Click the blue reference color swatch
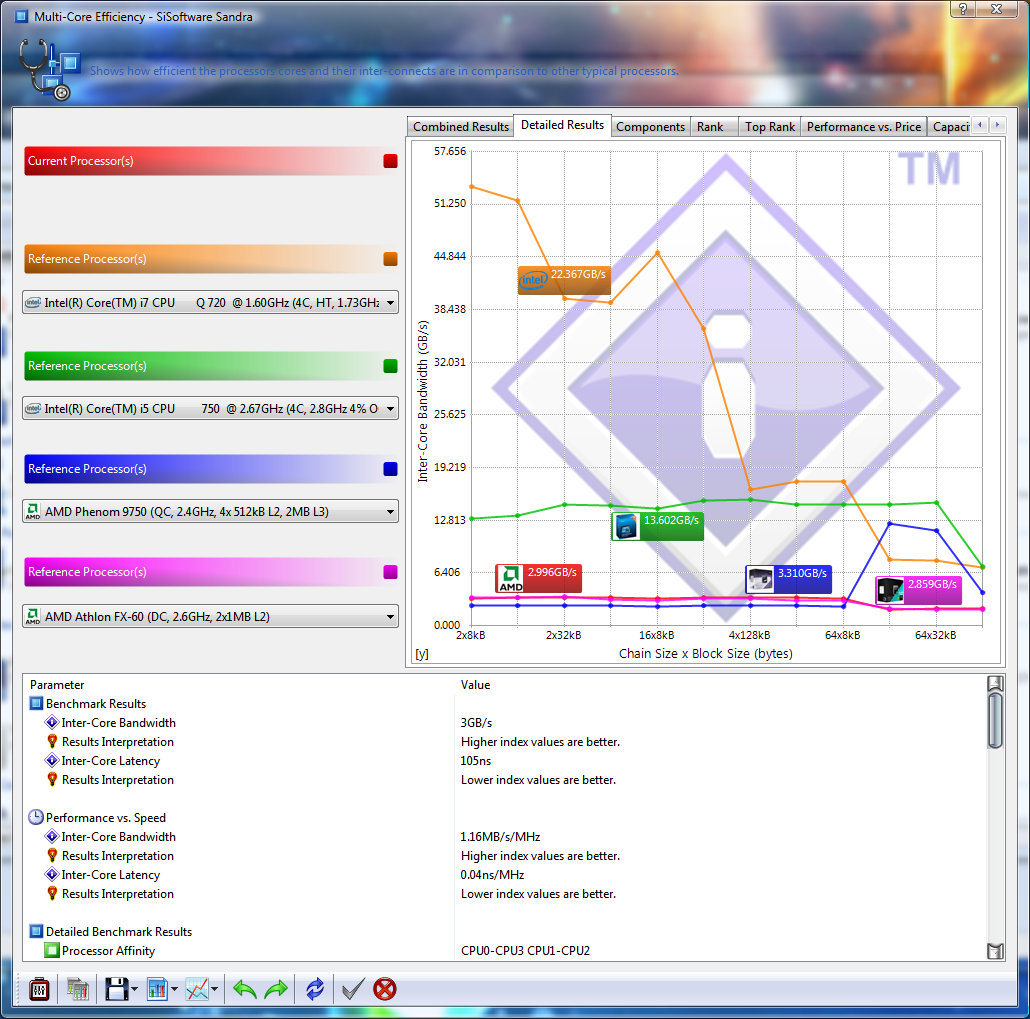The image size is (1030, 1019). pos(390,469)
